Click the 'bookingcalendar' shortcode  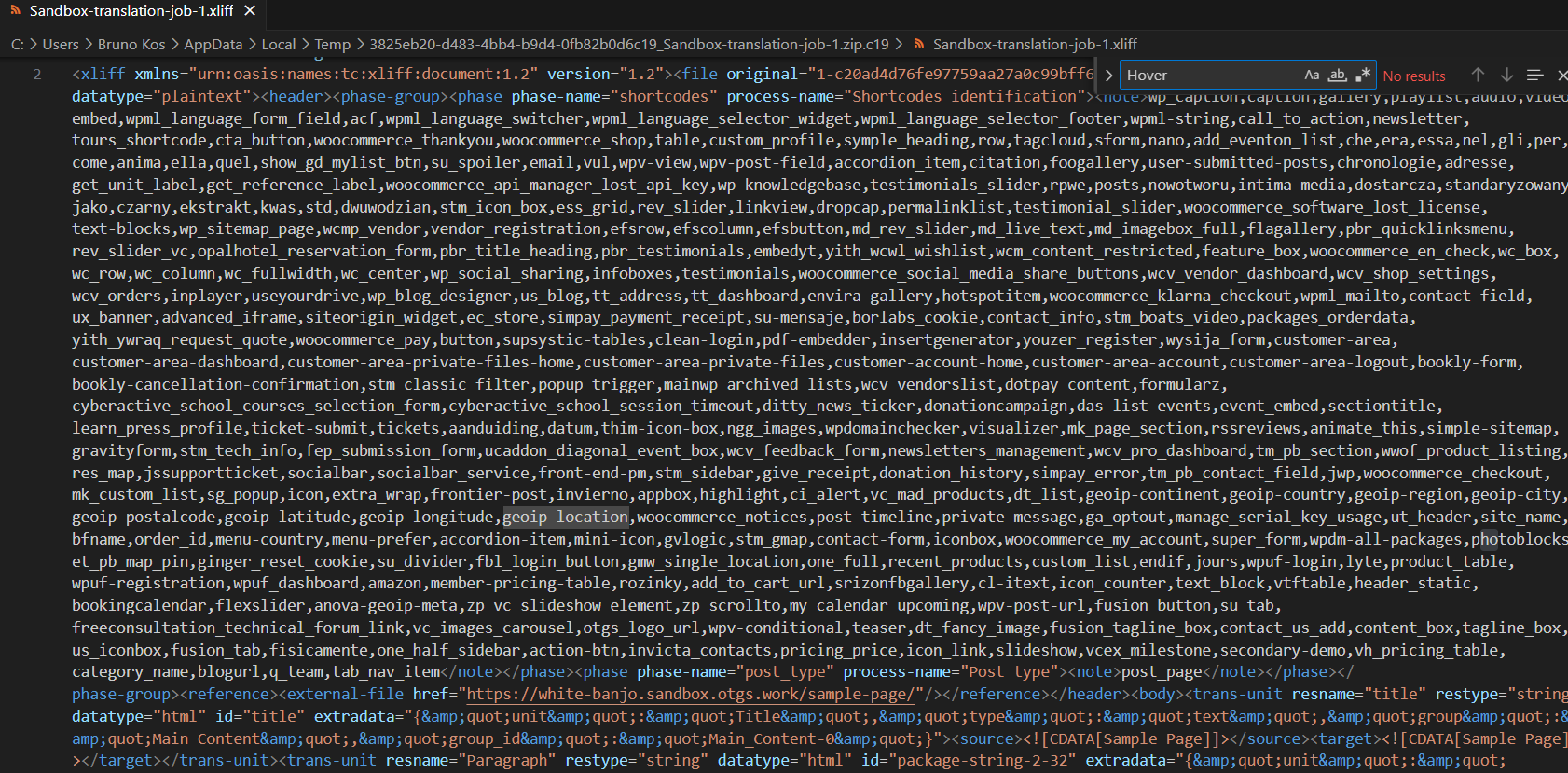139,605
